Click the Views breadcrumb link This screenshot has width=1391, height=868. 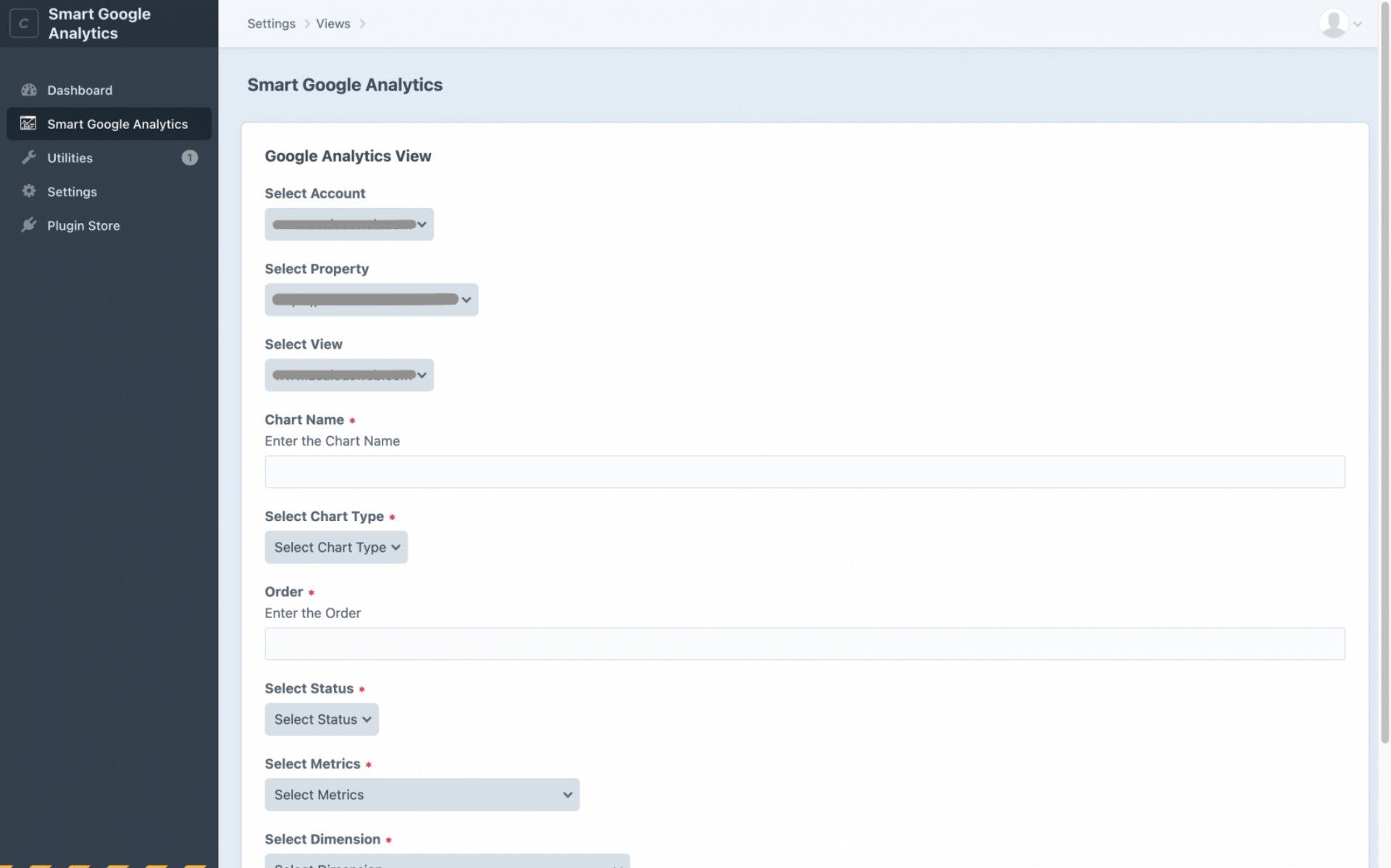[333, 24]
